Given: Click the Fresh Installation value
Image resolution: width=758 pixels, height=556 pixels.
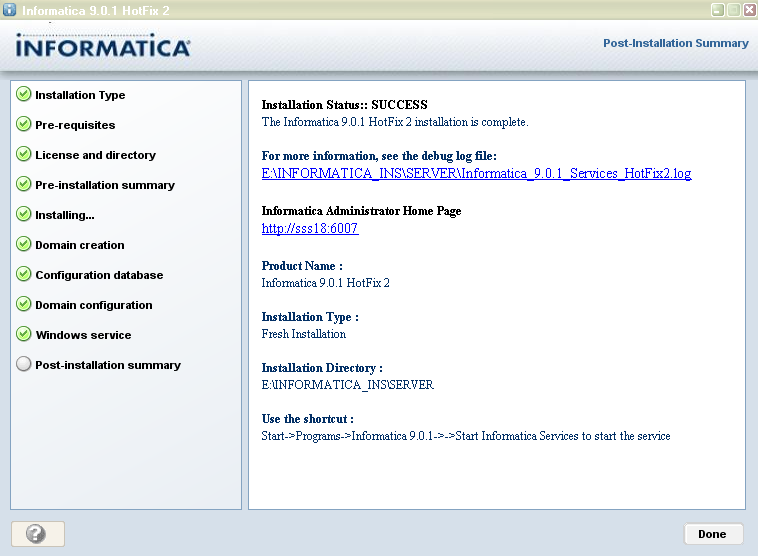Looking at the screenshot, I should [x=304, y=334].
